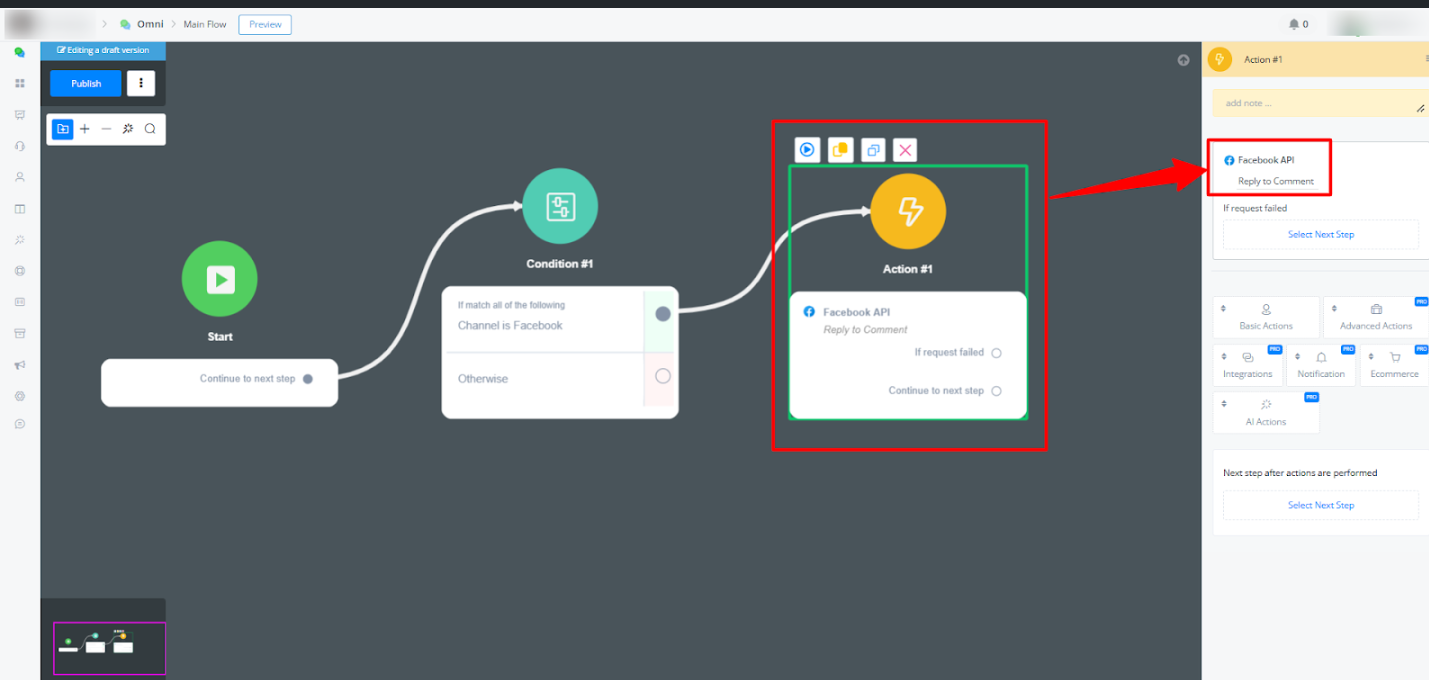Image resolution: width=1429 pixels, height=680 pixels.
Task: Select the 'If request failed' connector circle
Action: (x=996, y=353)
